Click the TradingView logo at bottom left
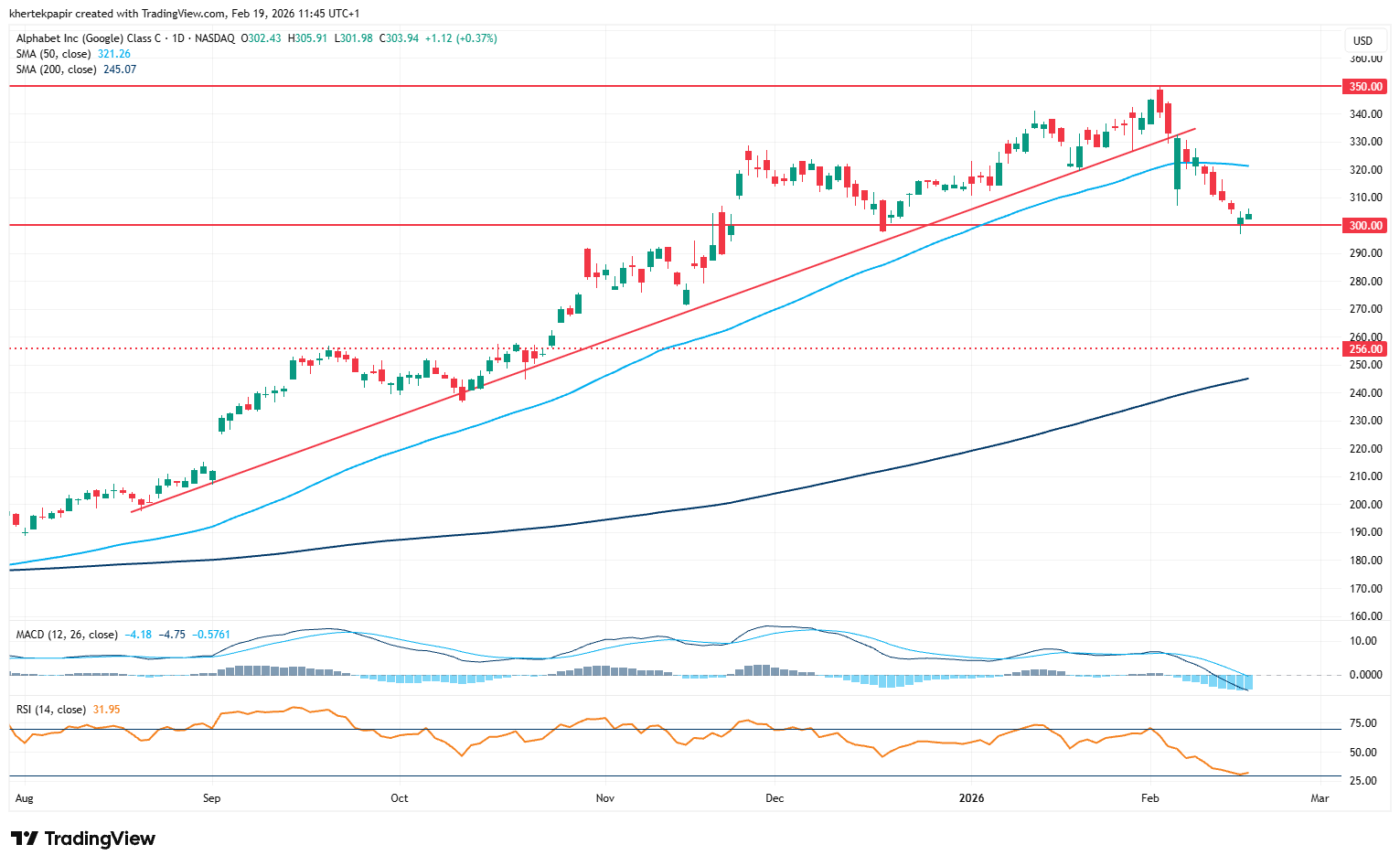 [83, 839]
